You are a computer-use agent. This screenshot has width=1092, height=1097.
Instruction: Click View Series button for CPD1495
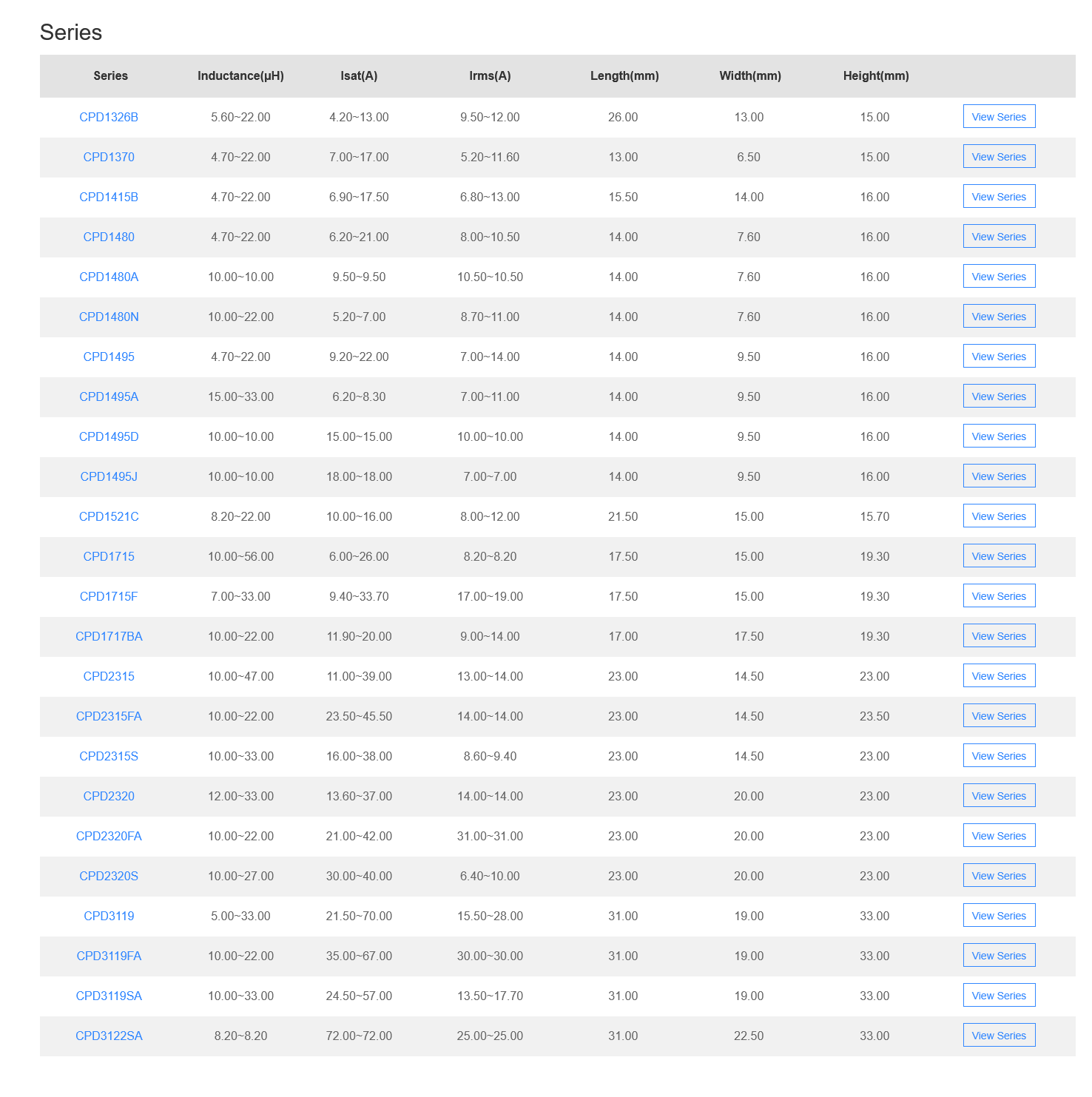(999, 356)
